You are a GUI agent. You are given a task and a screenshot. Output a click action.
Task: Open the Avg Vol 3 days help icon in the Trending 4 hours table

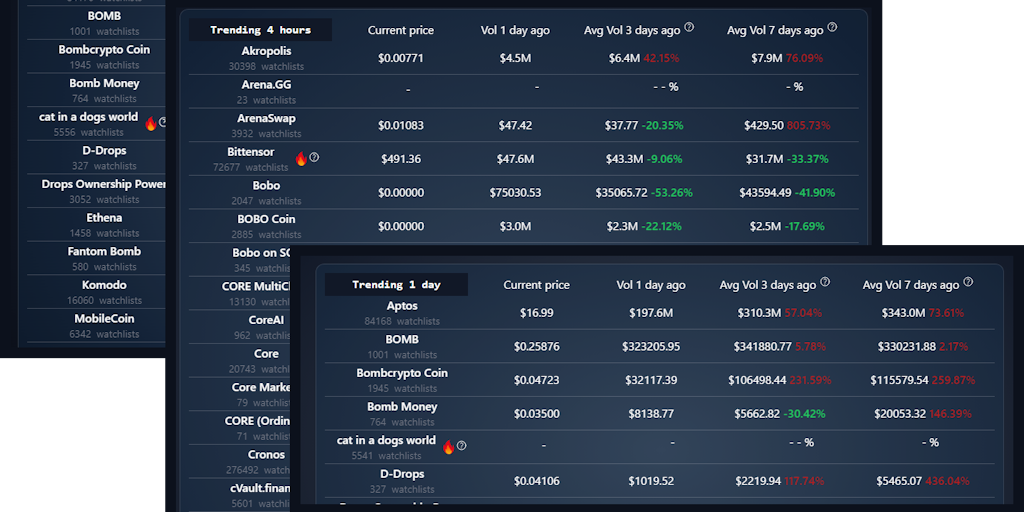pos(689,28)
